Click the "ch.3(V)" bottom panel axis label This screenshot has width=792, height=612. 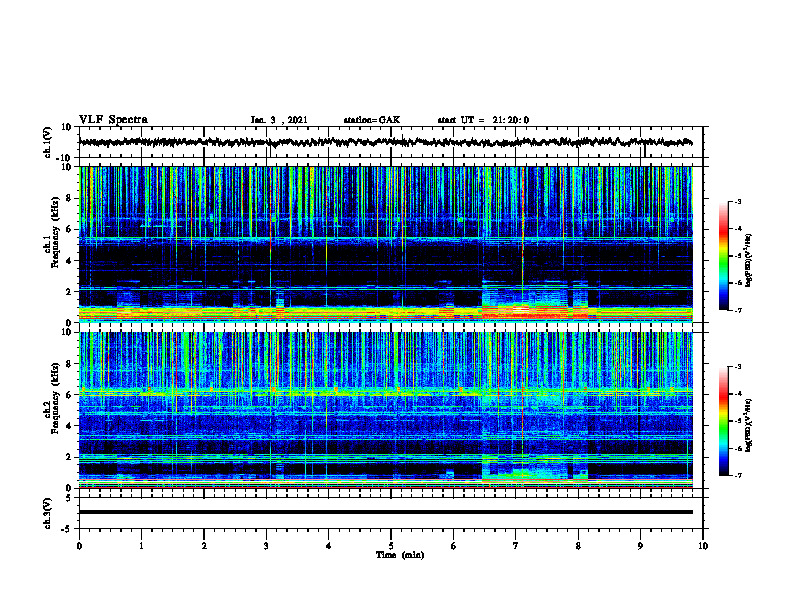47,513
